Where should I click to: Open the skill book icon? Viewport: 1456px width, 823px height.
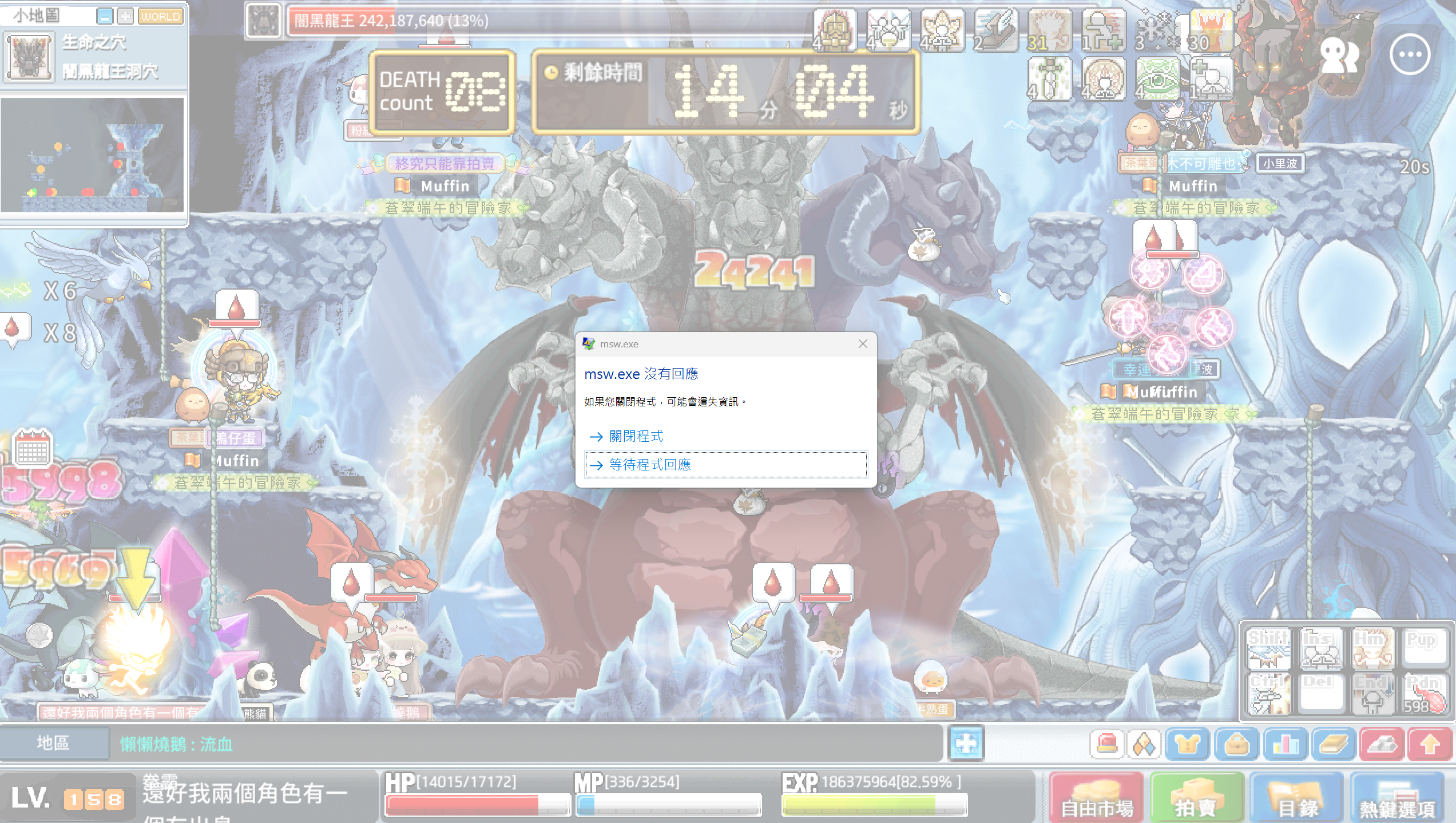tap(1334, 744)
